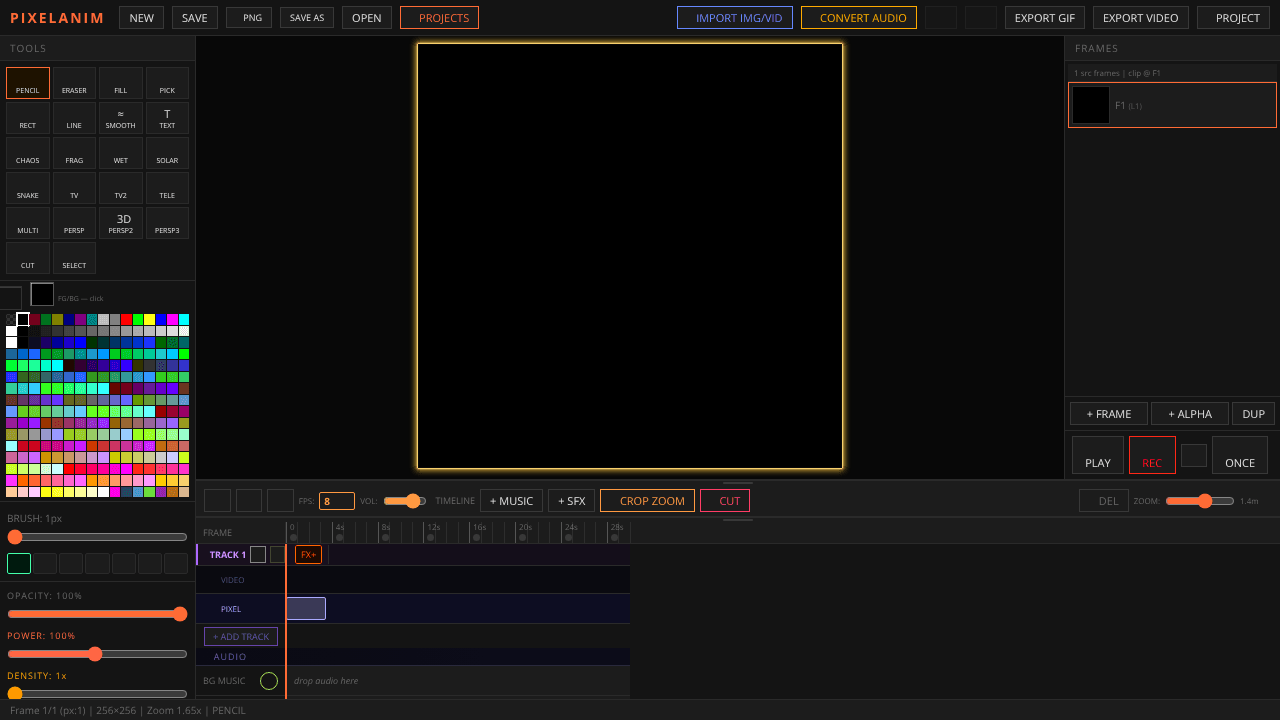Open the Projects menu
Screen dimensions: 1280x720
click(x=439, y=17)
